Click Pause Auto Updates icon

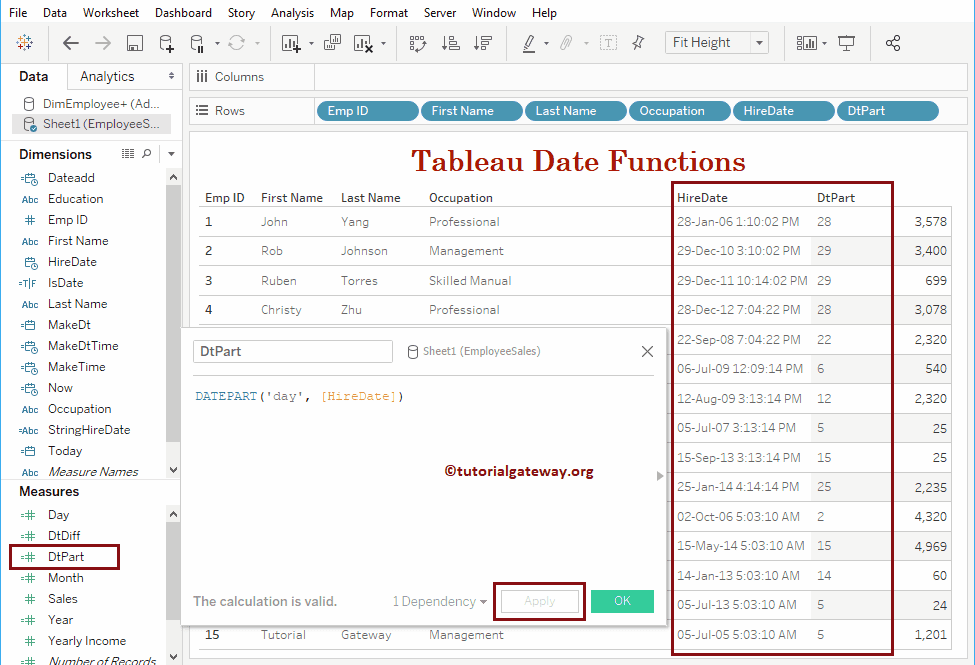pos(199,43)
